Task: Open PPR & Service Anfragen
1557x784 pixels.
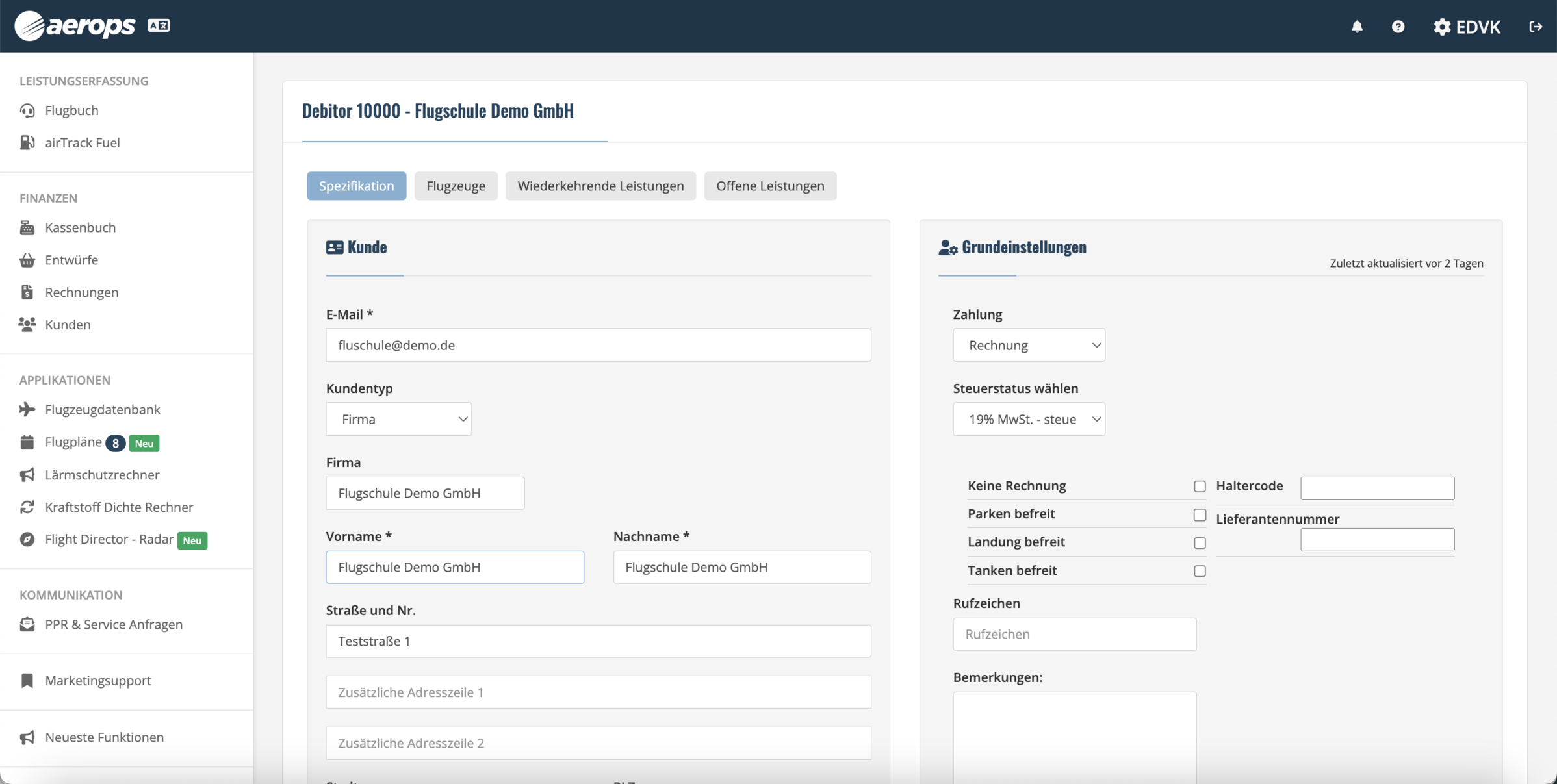Action: 114,624
